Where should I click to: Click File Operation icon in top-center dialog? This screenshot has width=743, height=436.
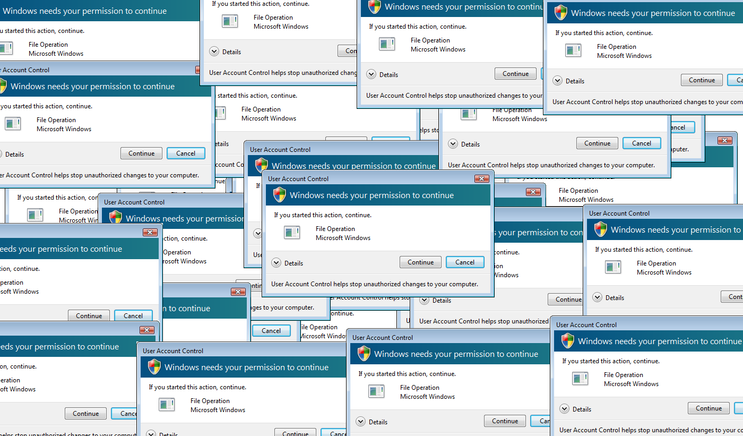click(x=230, y=21)
